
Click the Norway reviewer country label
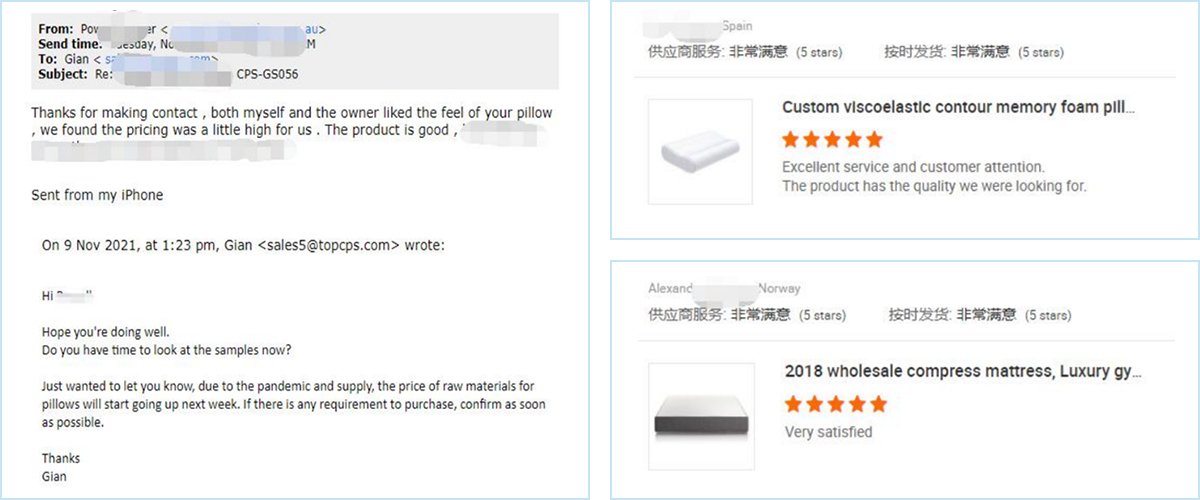(x=779, y=288)
